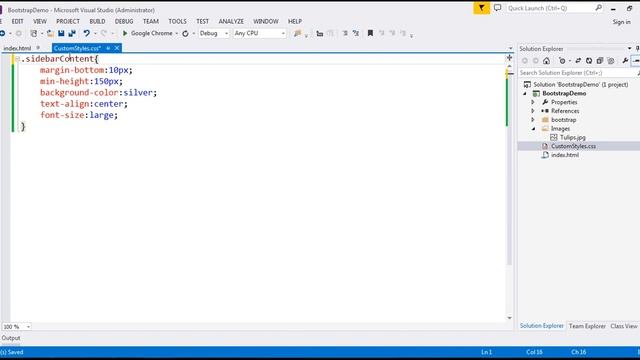This screenshot has height=360, width=640.
Task: Open Properties wrench icon in Solution Explorer toolbar
Action: click(x=625, y=61)
